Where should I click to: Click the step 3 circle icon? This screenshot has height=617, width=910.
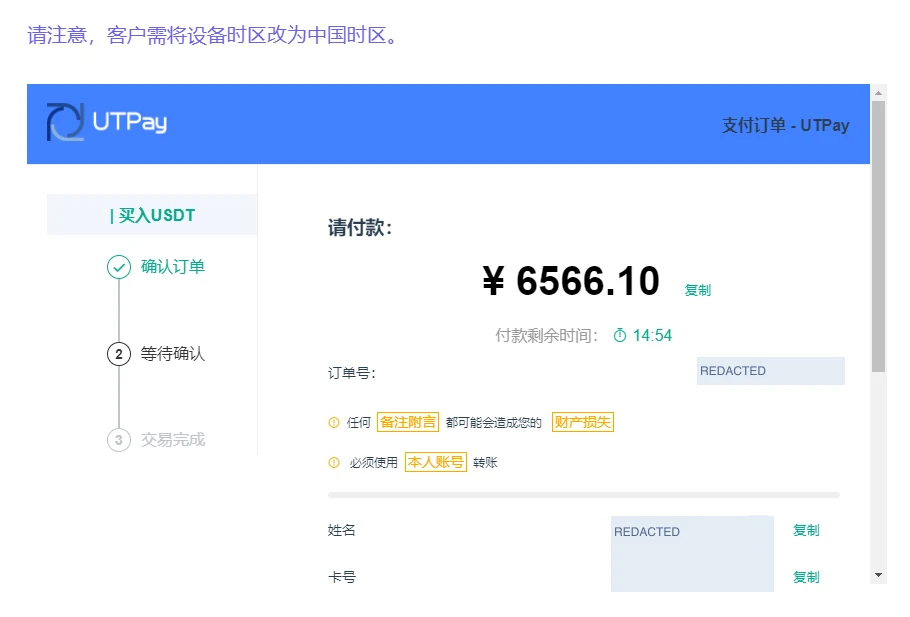(x=119, y=440)
